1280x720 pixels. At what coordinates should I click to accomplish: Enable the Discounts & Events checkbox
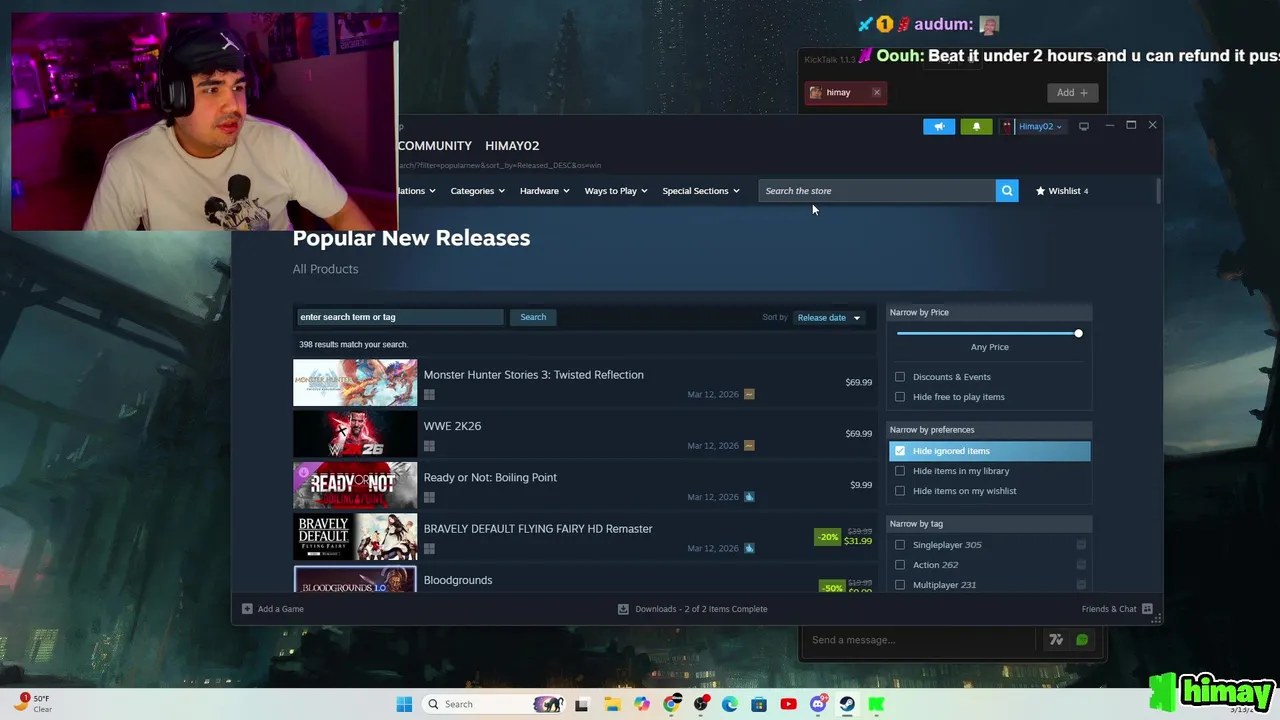tap(900, 377)
